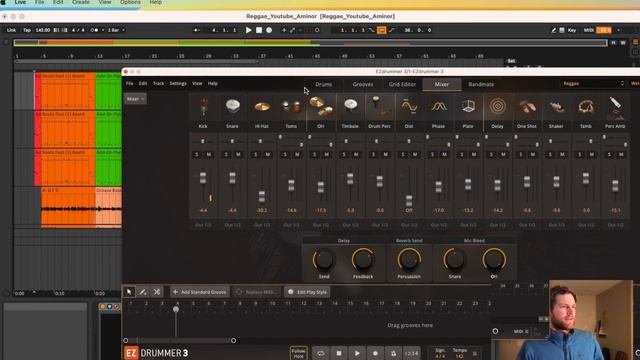The image size is (640, 360).
Task: Switch to the Grooves tab
Action: pos(363,84)
